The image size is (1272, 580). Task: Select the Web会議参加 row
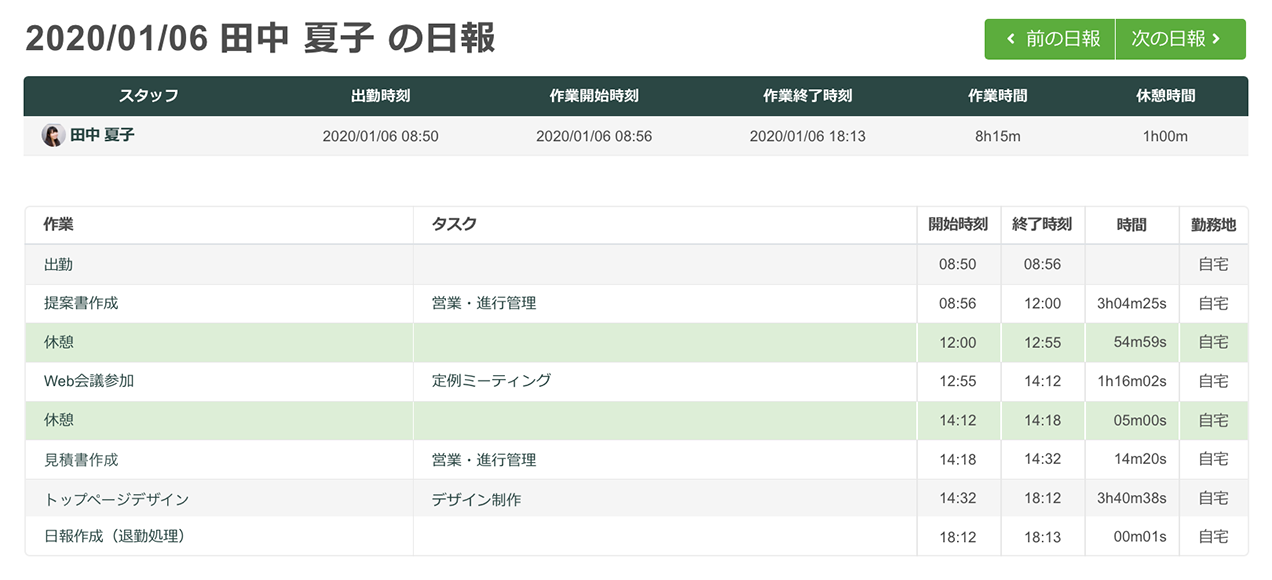(89, 381)
